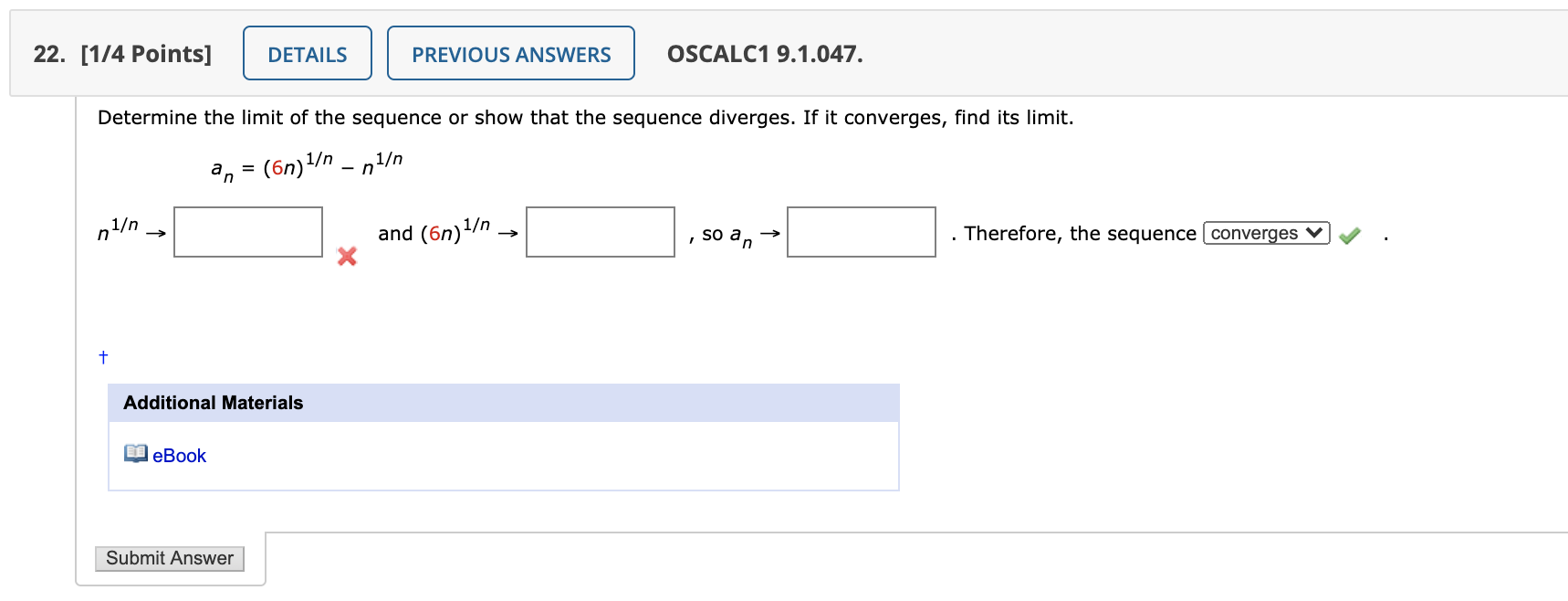Image resolution: width=1568 pixels, height=601 pixels.
Task: Switch to PREVIOUS ANSWERS view
Action: 510,55
